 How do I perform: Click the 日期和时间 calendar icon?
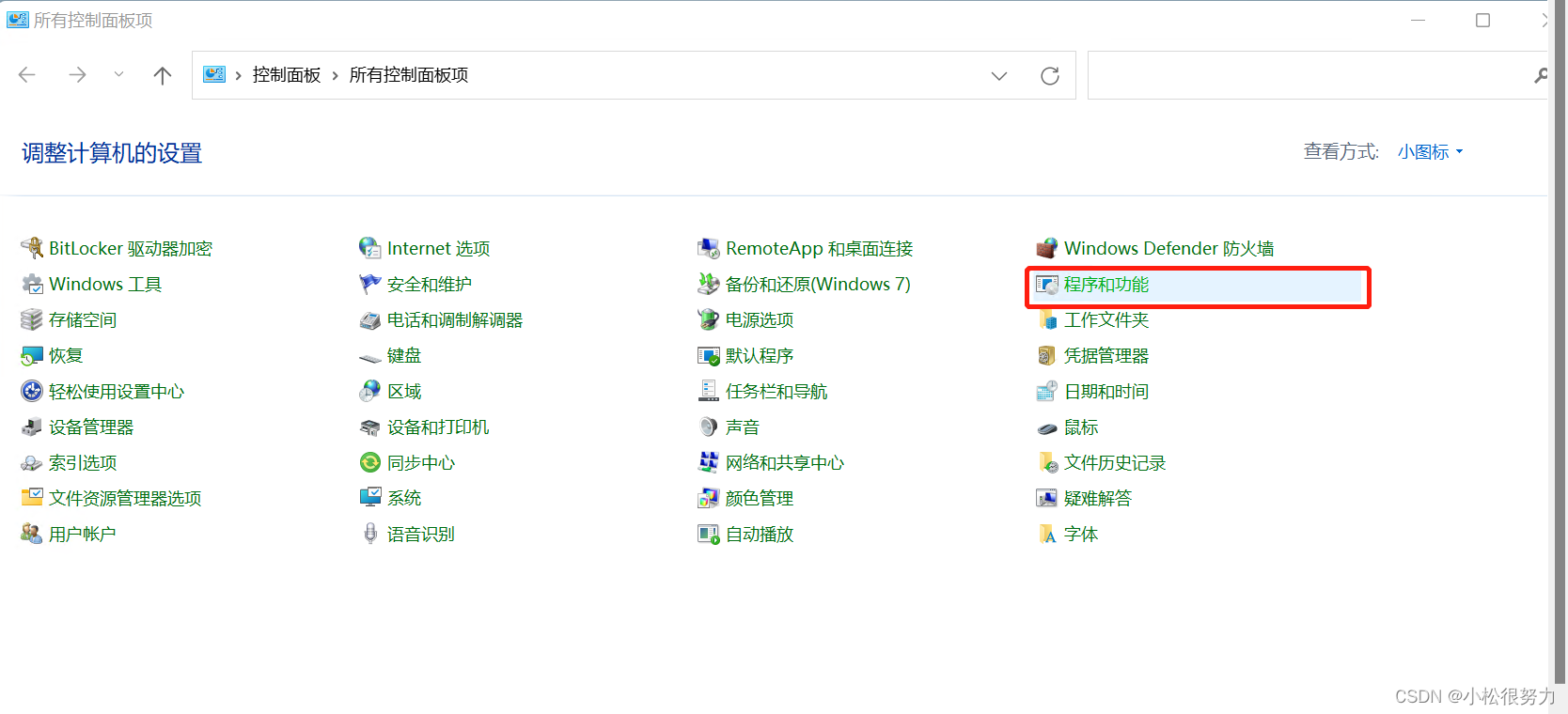click(x=1047, y=391)
